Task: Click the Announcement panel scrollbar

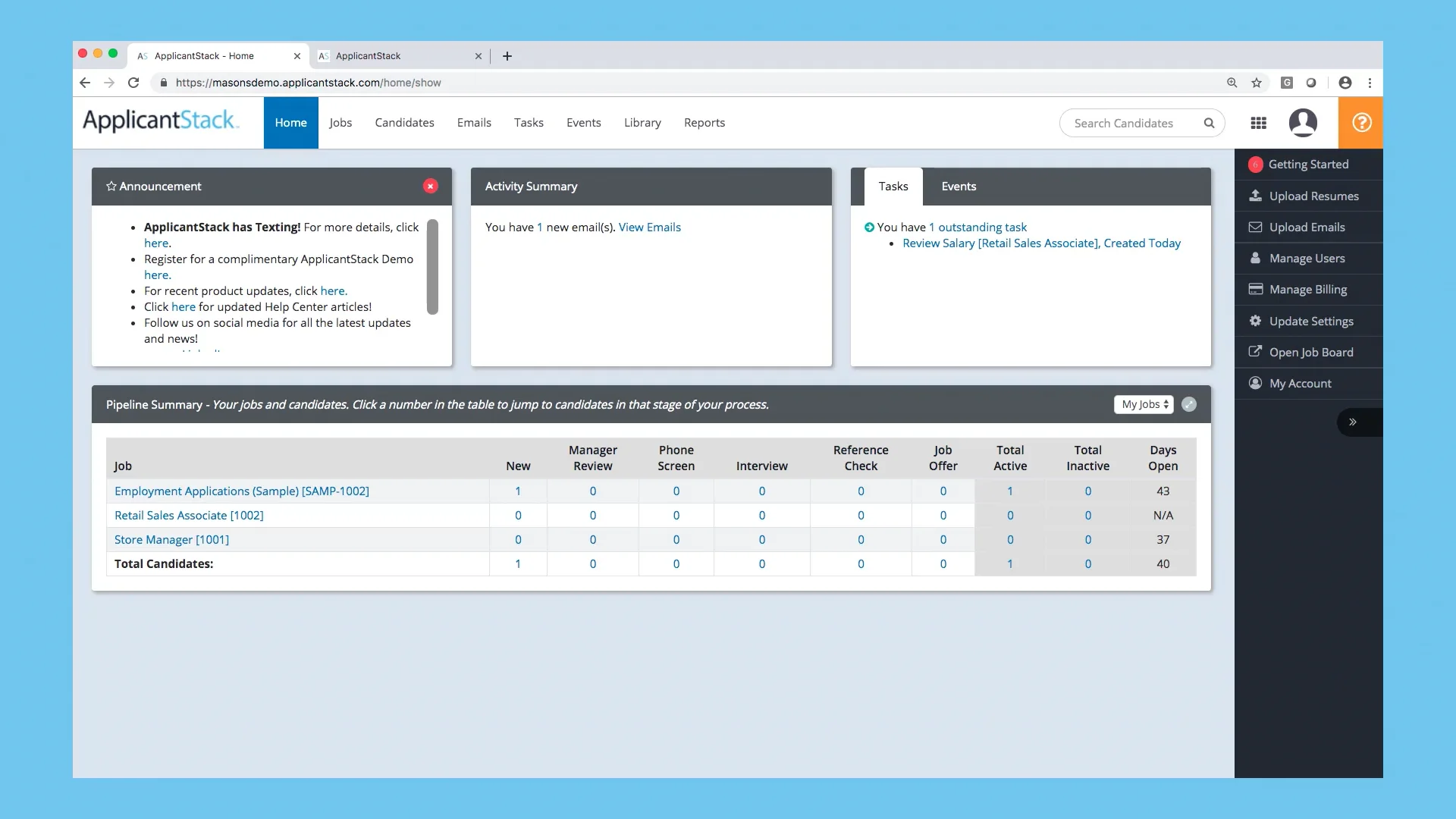Action: [432, 267]
